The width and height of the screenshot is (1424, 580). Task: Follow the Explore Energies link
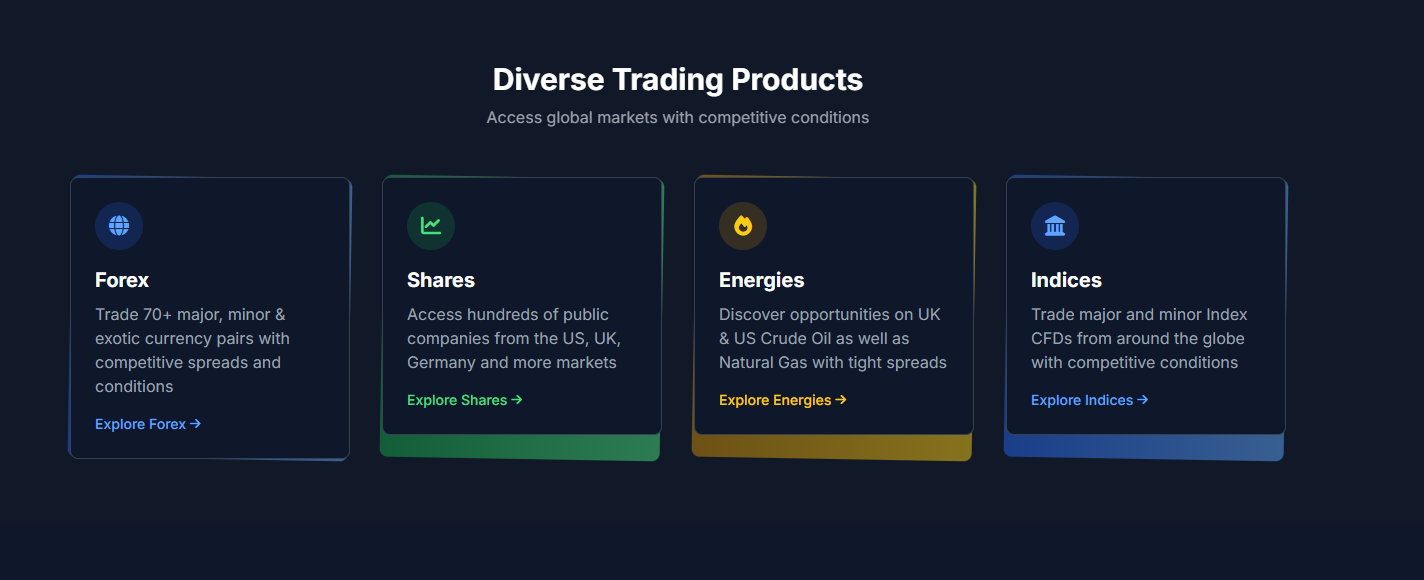pos(775,400)
